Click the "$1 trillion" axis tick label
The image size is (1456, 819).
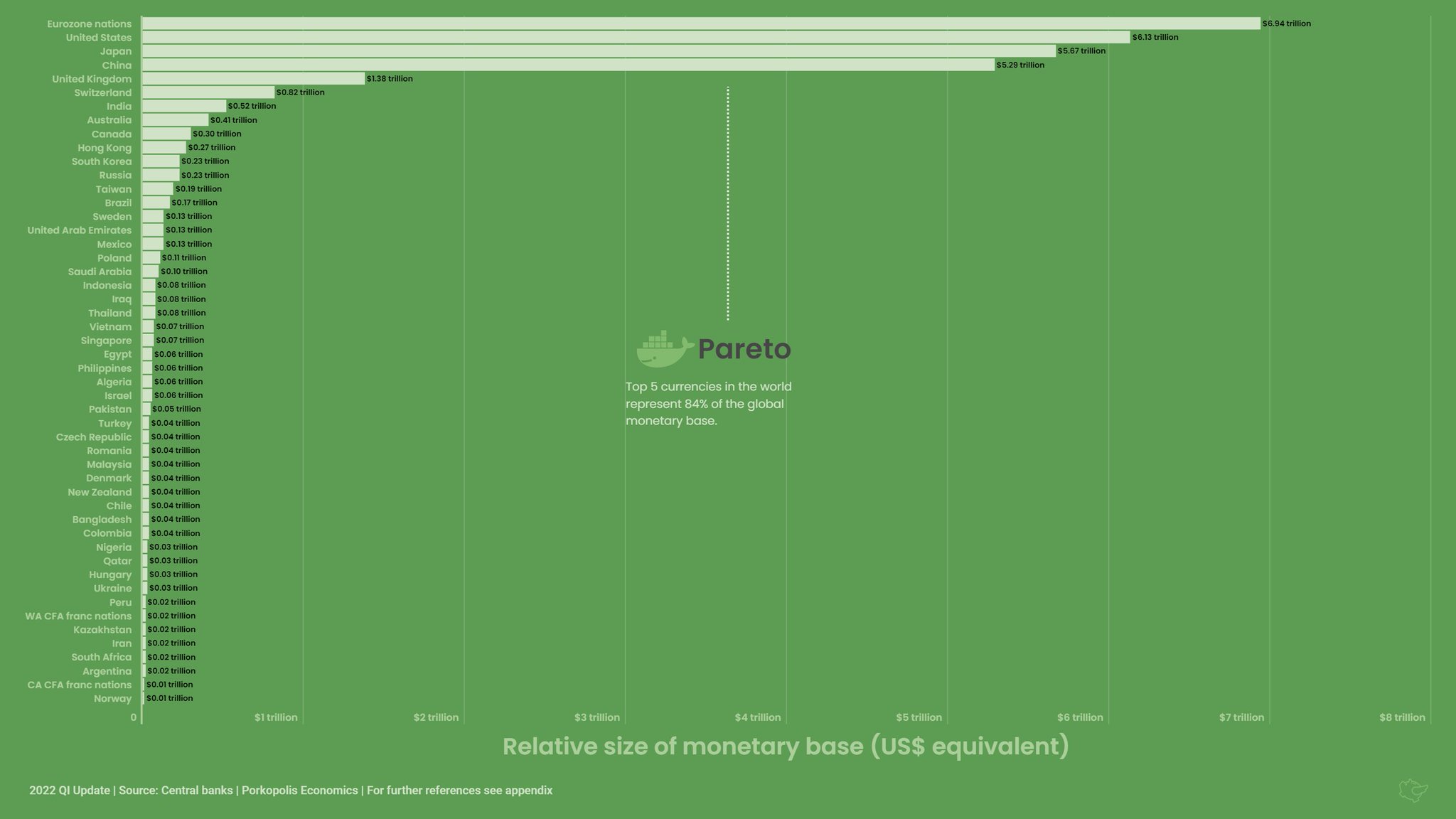(x=276, y=717)
